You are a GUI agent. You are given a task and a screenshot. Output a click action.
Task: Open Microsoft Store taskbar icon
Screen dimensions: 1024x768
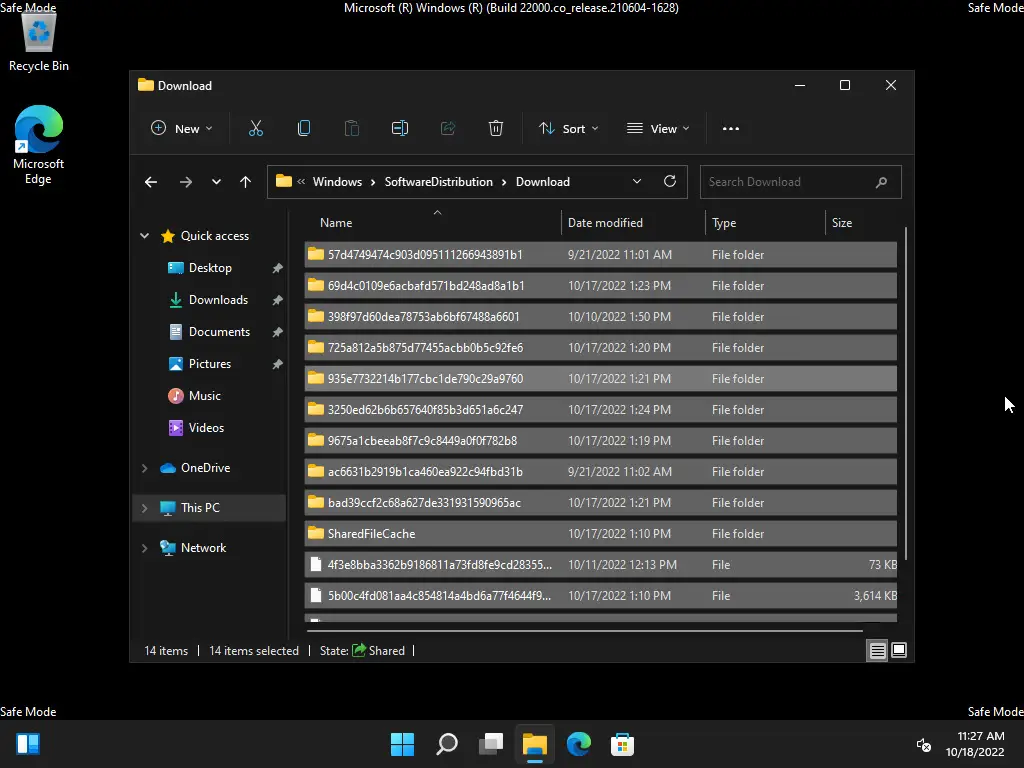[x=622, y=744]
